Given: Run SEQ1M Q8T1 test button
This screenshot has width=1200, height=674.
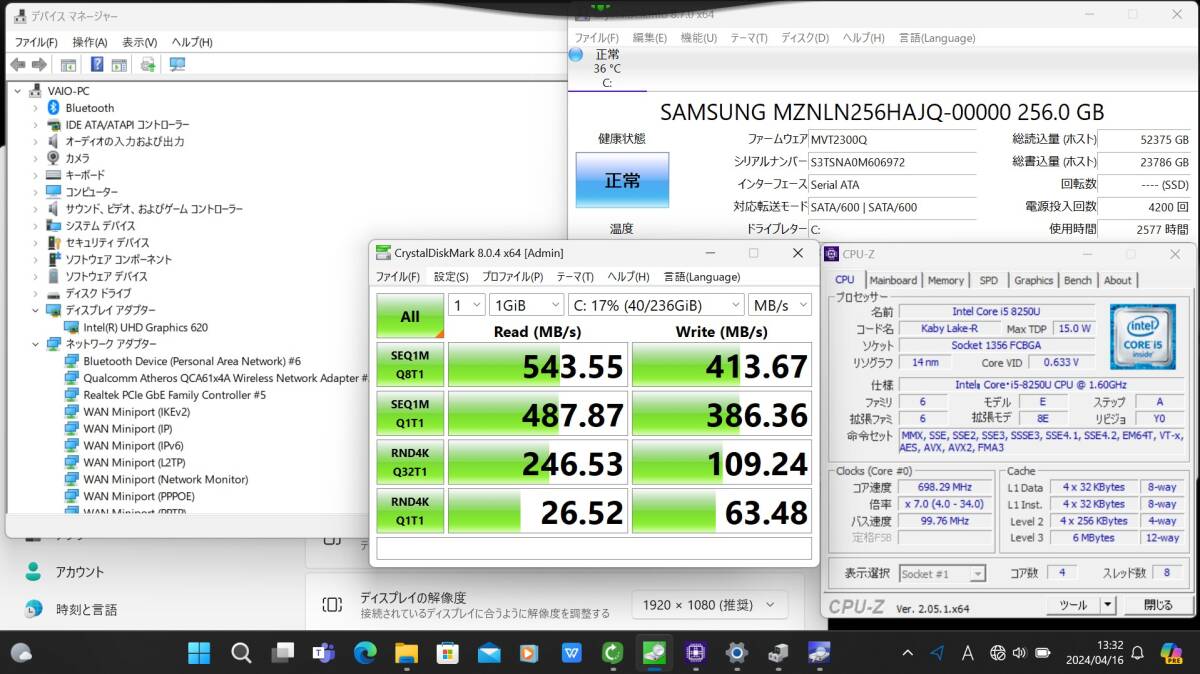Looking at the screenshot, I should (410, 365).
